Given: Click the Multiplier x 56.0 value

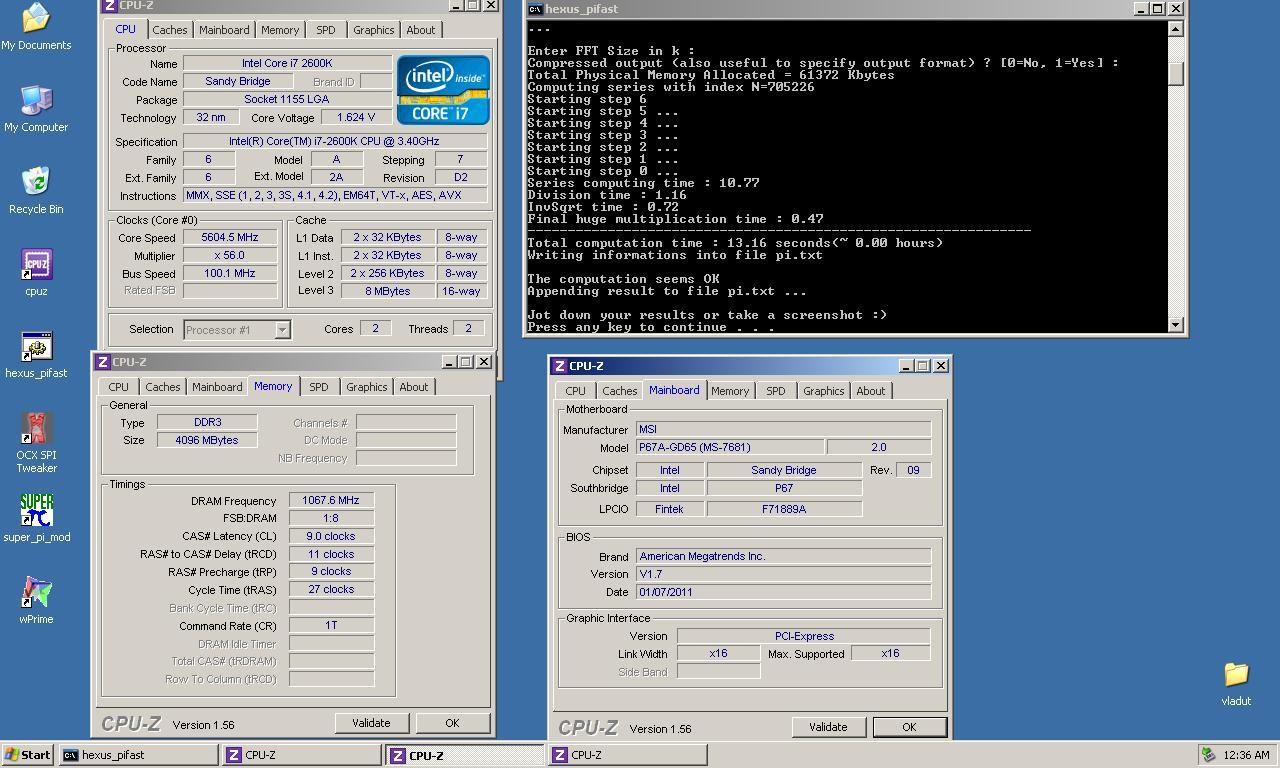Looking at the screenshot, I should point(230,255).
